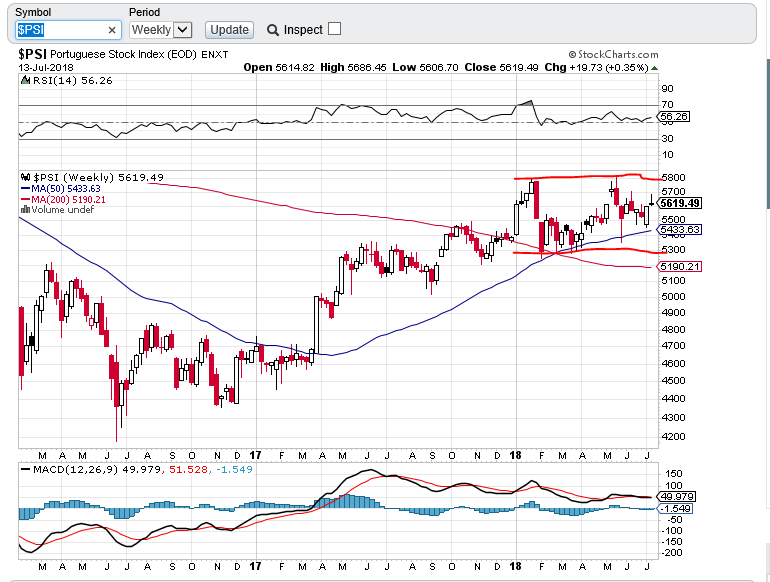Enable the Inspect checkbox

click(x=334, y=29)
